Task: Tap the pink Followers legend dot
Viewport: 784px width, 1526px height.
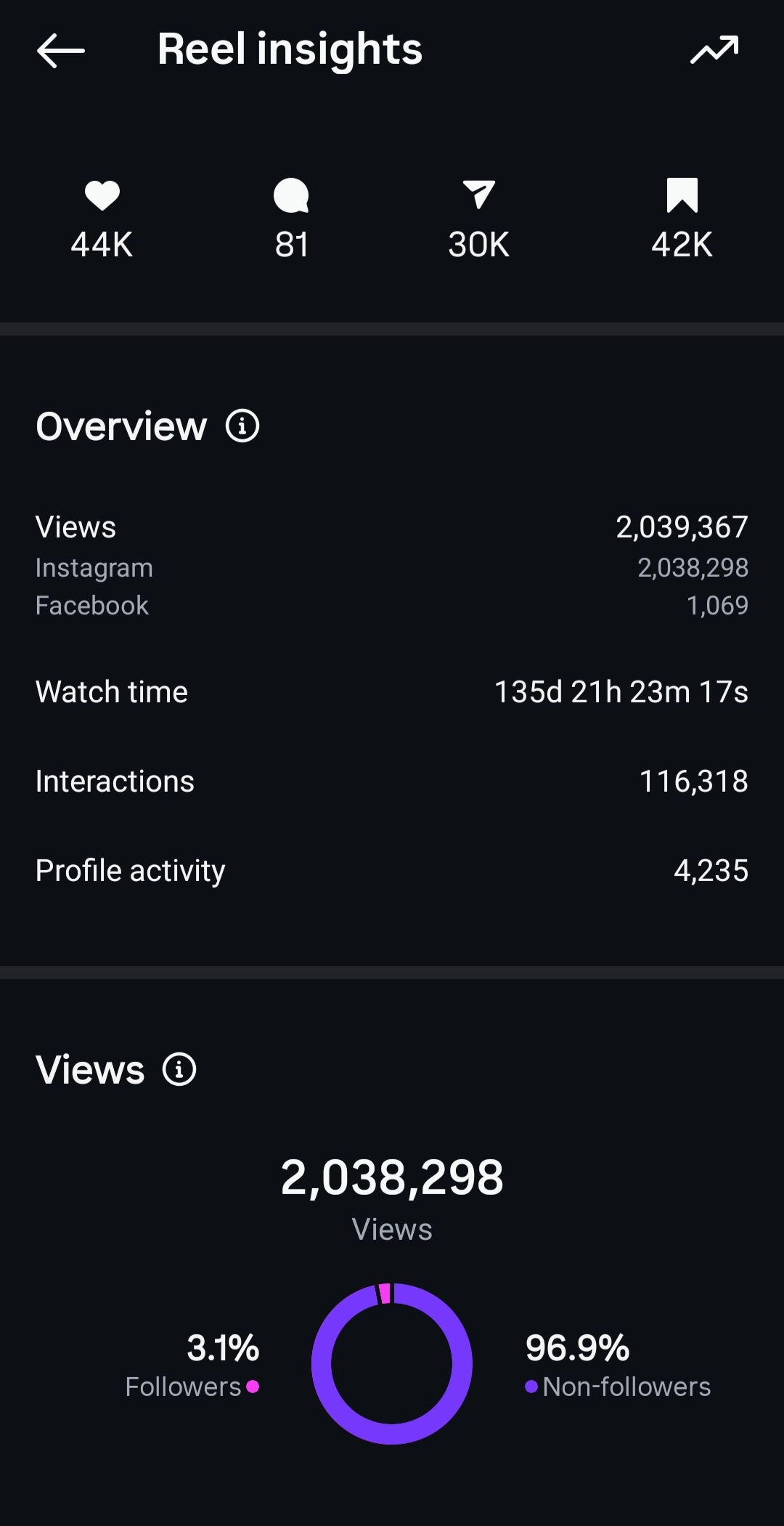Action: (253, 1387)
